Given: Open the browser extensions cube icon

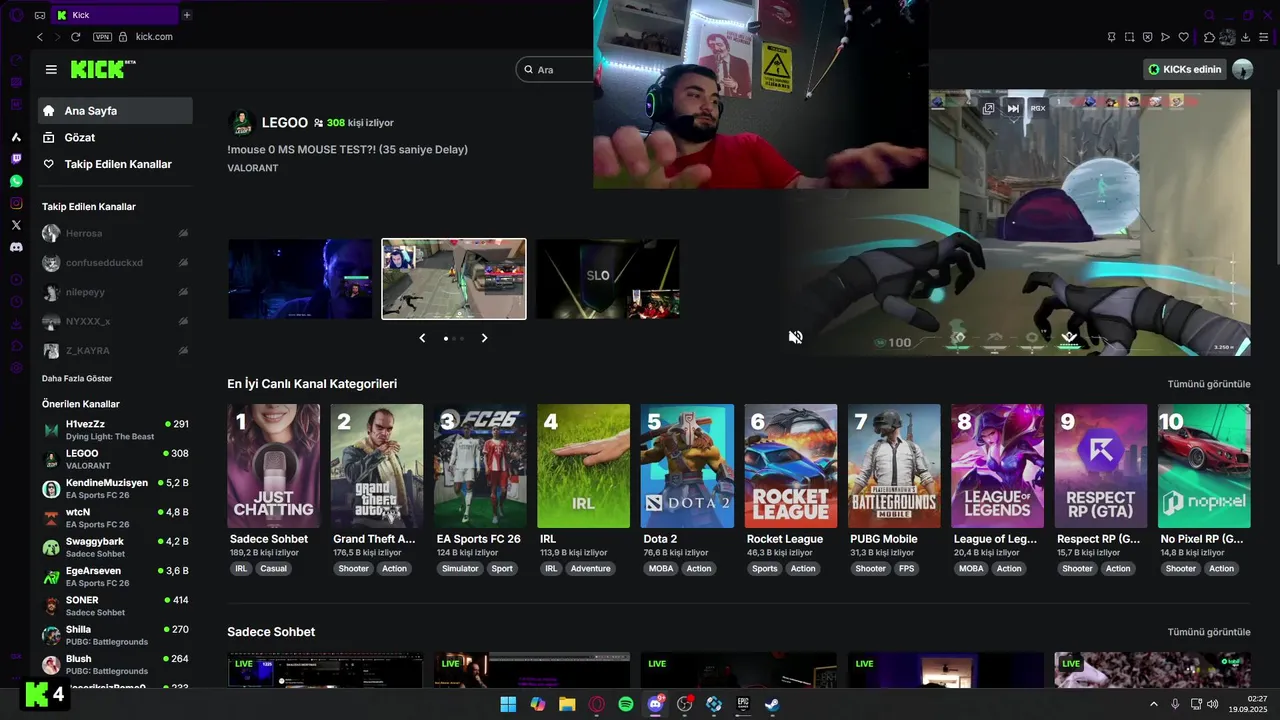Looking at the screenshot, I should pyautogui.click(x=1209, y=37).
